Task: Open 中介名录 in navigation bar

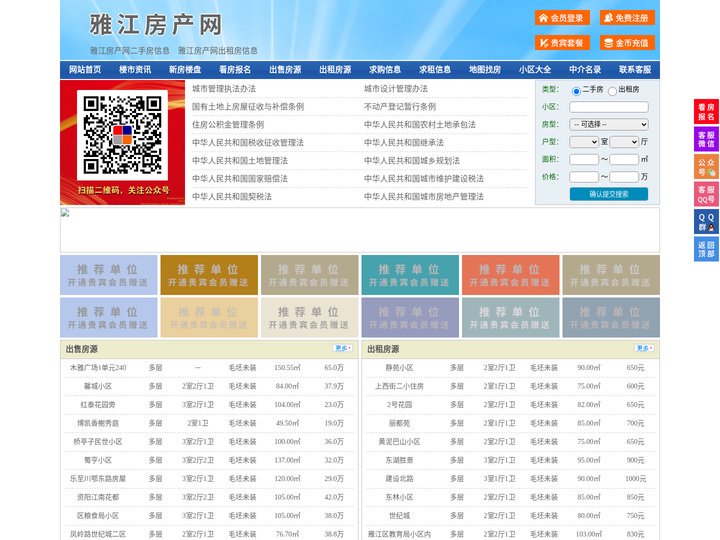Action: click(585, 70)
